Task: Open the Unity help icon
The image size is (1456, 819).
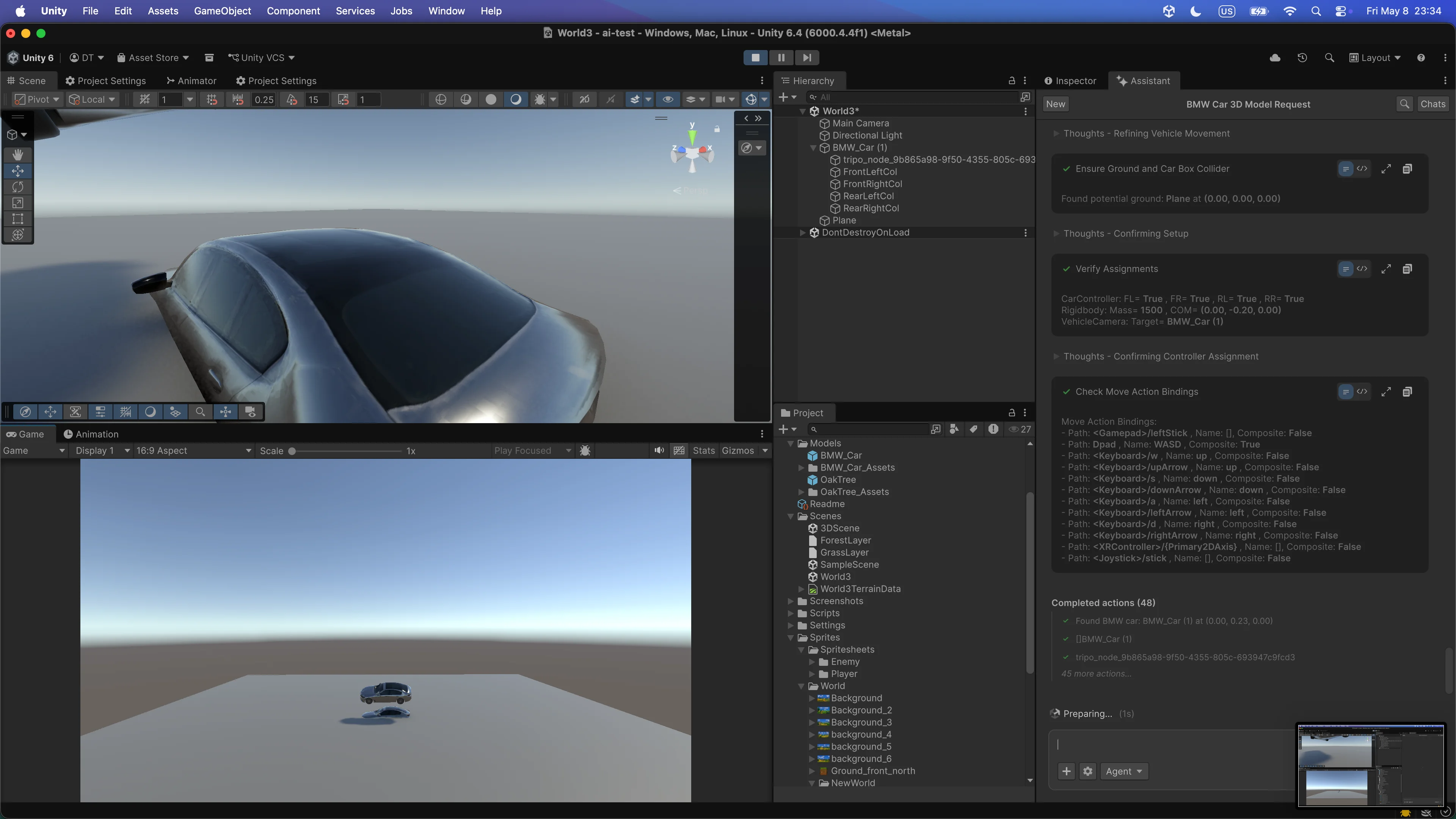Action: click(x=1421, y=58)
